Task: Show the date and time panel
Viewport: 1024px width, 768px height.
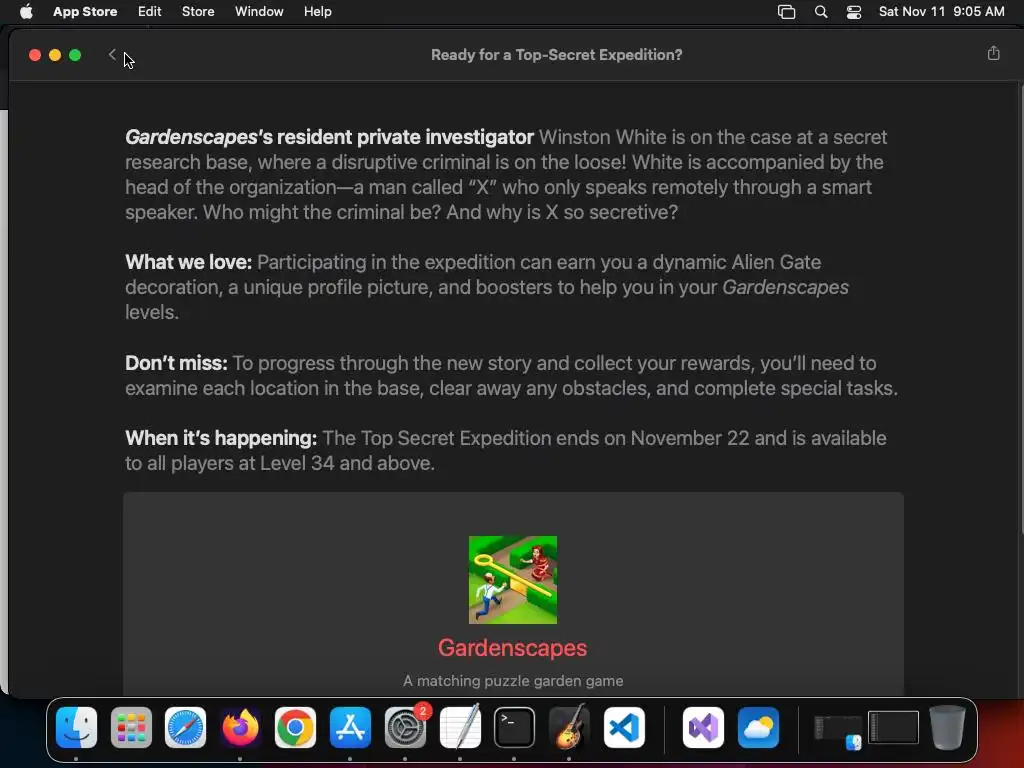Action: [941, 12]
